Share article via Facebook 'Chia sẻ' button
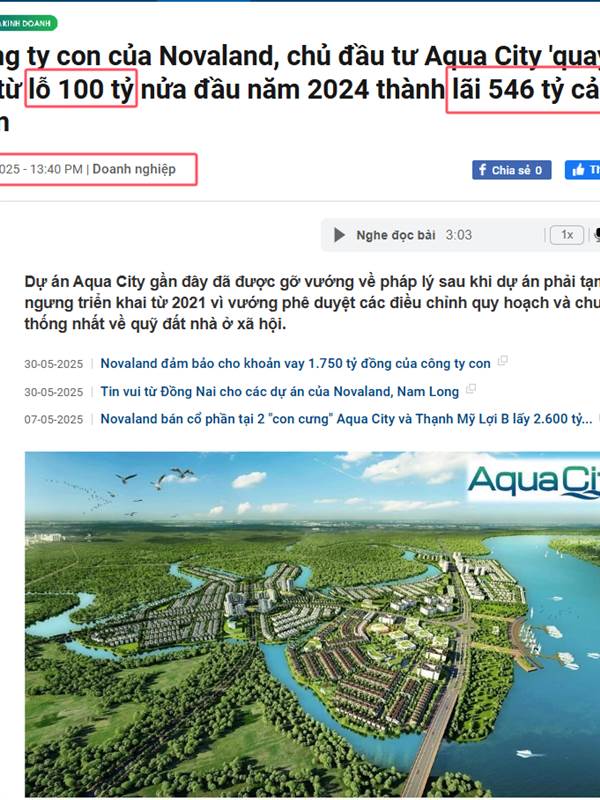600x800 pixels. [x=512, y=170]
